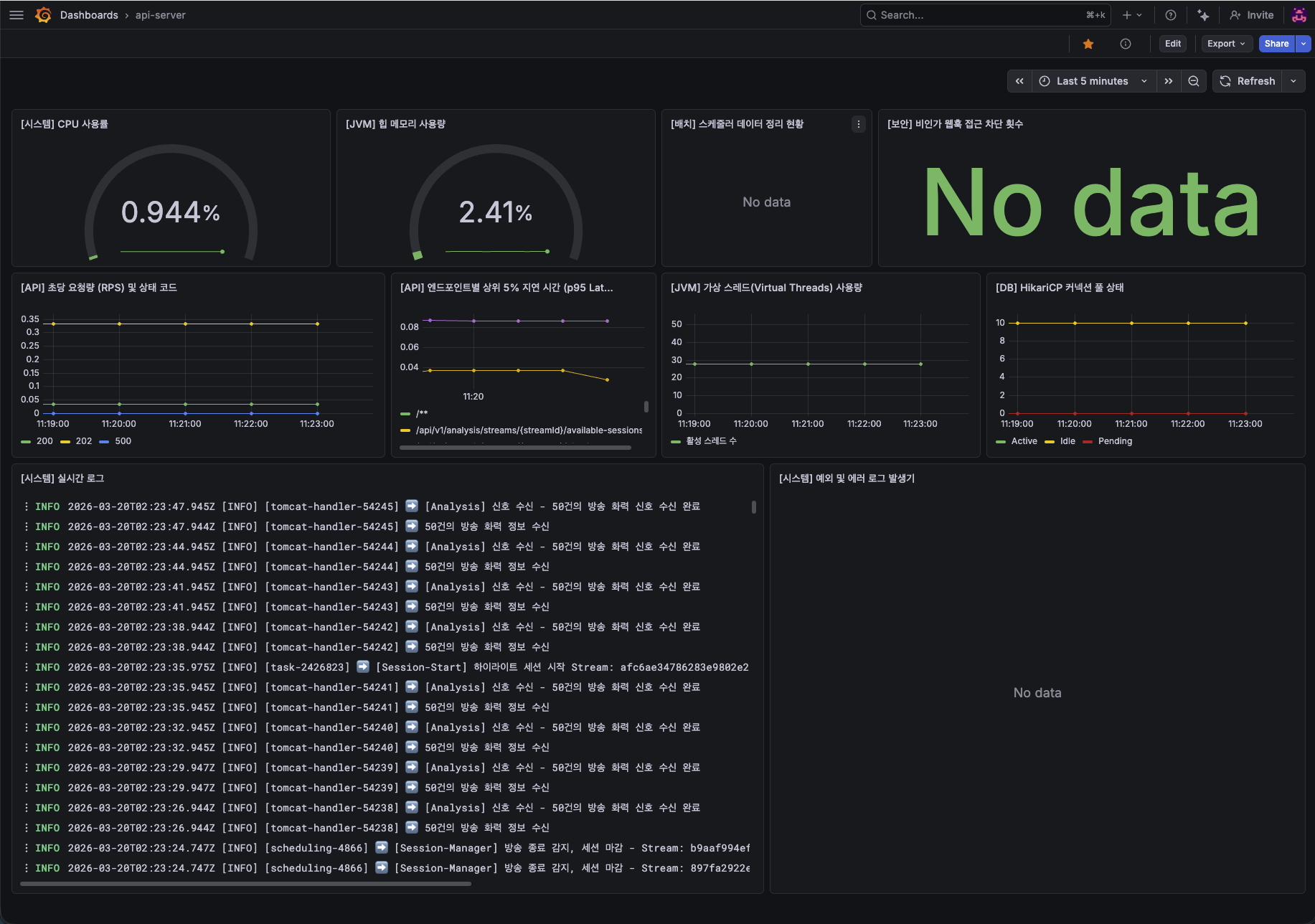Open the plus new-item dropdown
The width and height of the screenshot is (1315, 924).
(x=1132, y=15)
